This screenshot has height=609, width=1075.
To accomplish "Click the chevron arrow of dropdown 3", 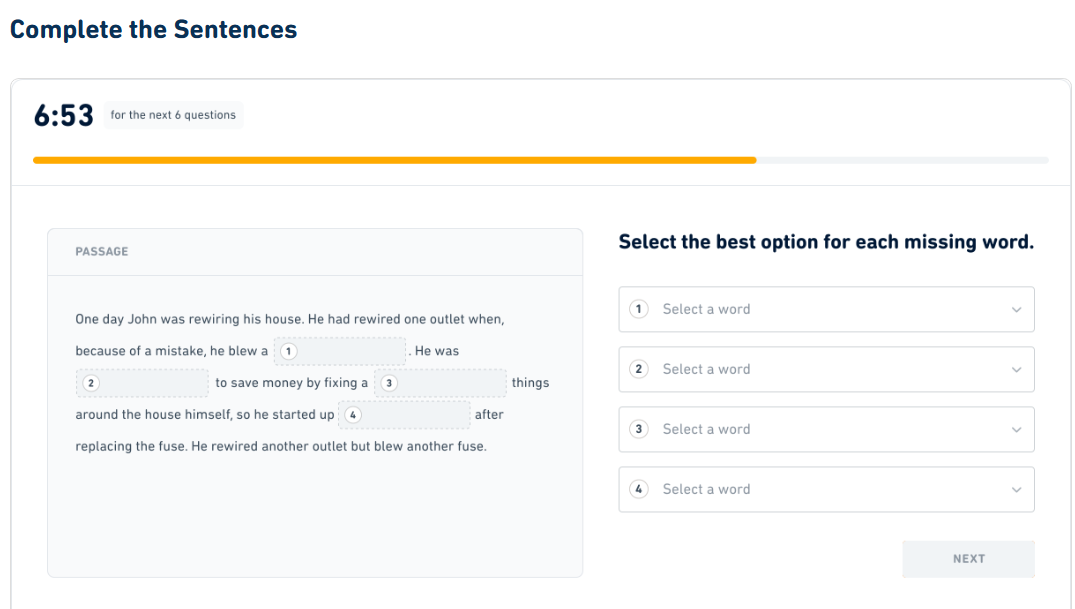I will pyautogui.click(x=1016, y=430).
